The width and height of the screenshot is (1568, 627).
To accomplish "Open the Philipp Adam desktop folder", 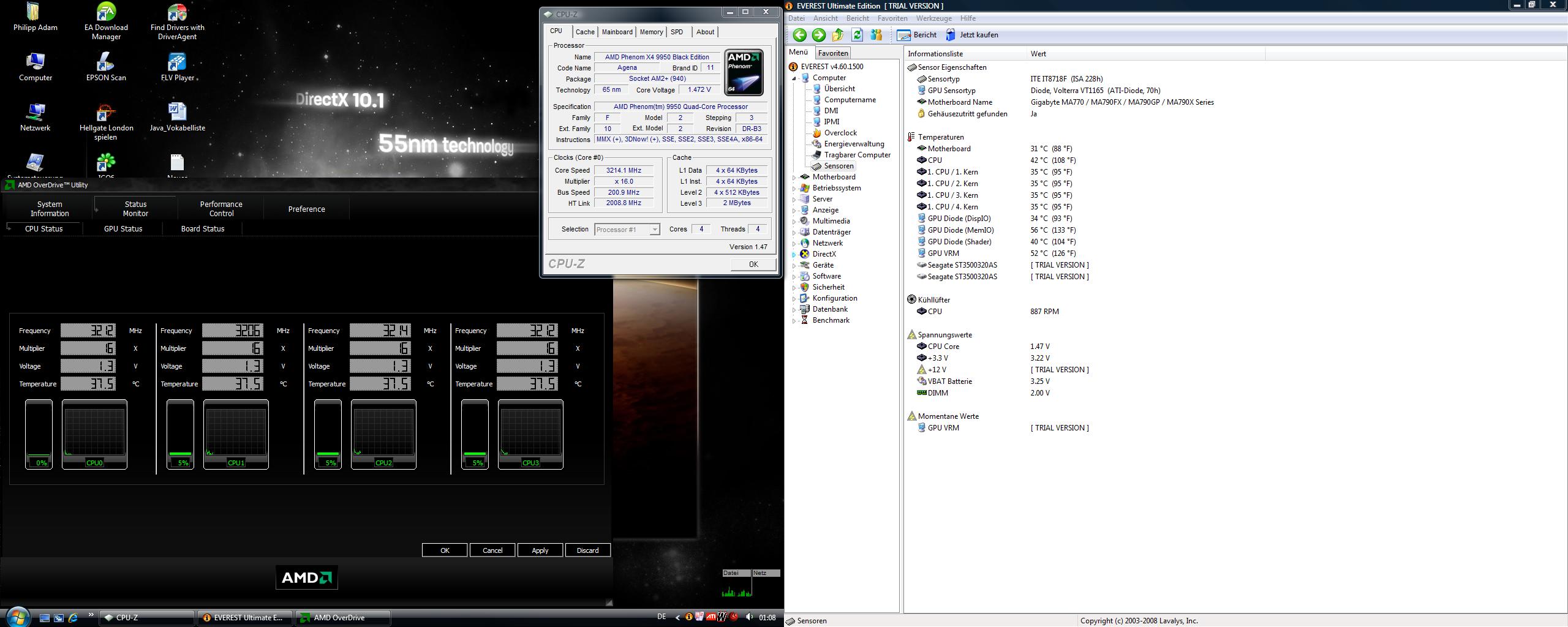I will tap(36, 17).
